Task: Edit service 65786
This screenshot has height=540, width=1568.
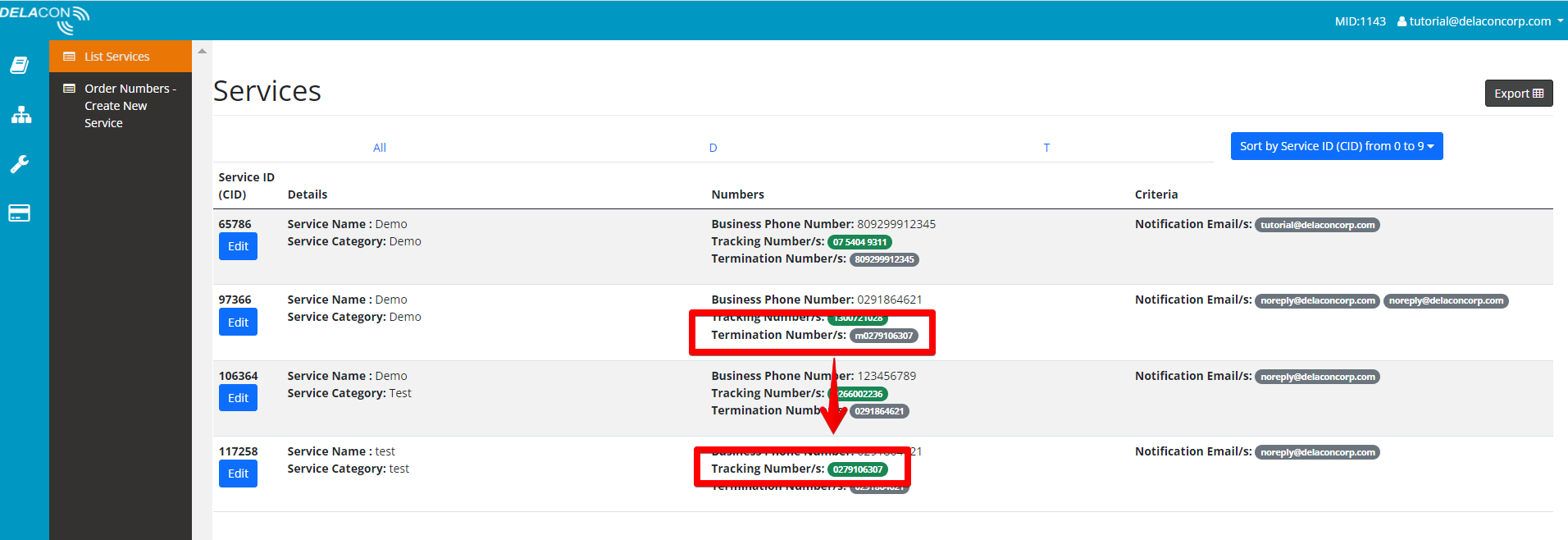Action: [238, 246]
